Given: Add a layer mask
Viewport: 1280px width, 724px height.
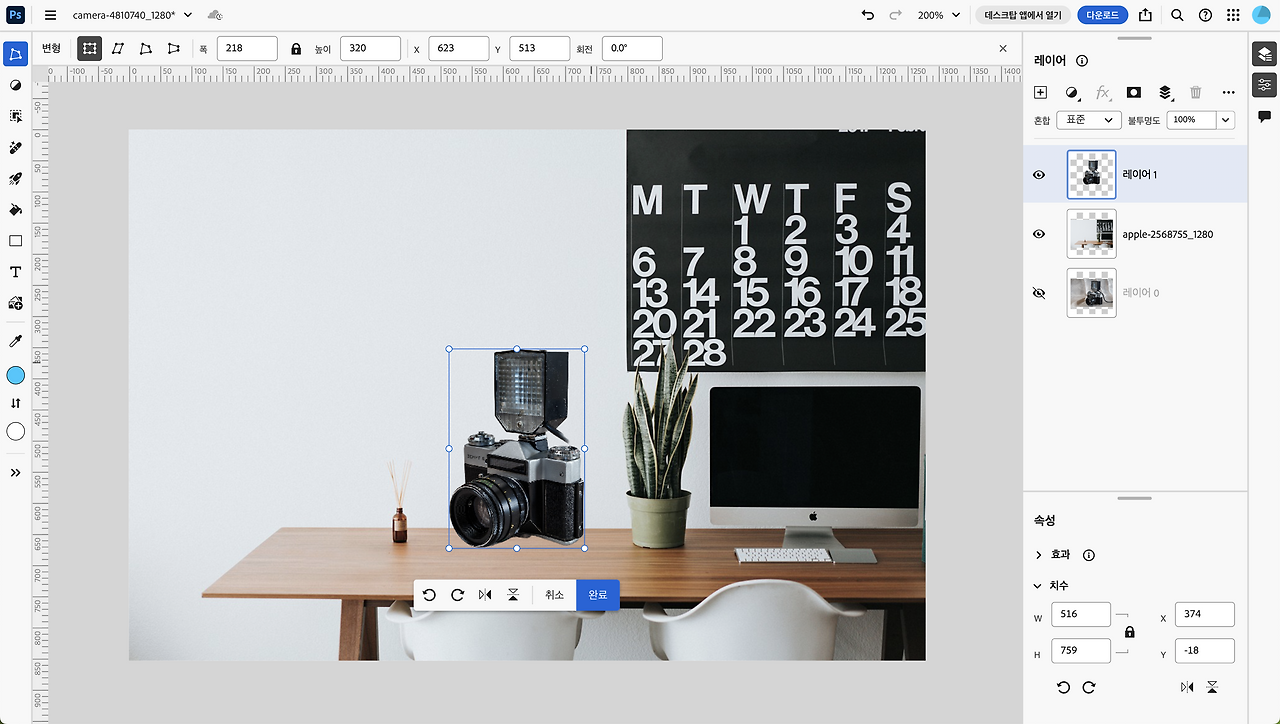Looking at the screenshot, I should click(1134, 92).
